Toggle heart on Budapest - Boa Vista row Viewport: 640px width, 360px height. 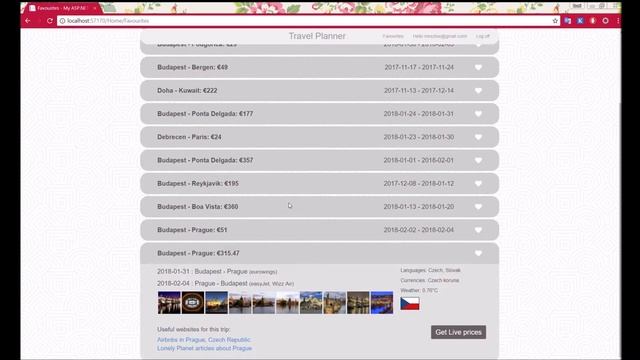click(x=478, y=207)
